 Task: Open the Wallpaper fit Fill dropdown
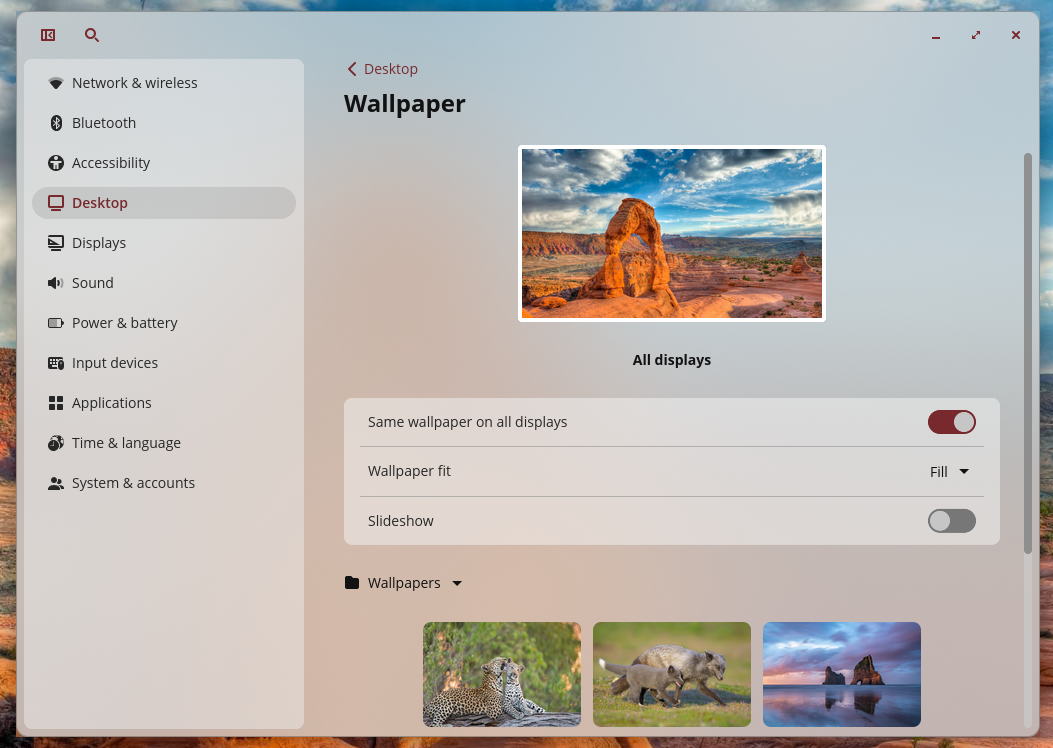click(x=949, y=472)
